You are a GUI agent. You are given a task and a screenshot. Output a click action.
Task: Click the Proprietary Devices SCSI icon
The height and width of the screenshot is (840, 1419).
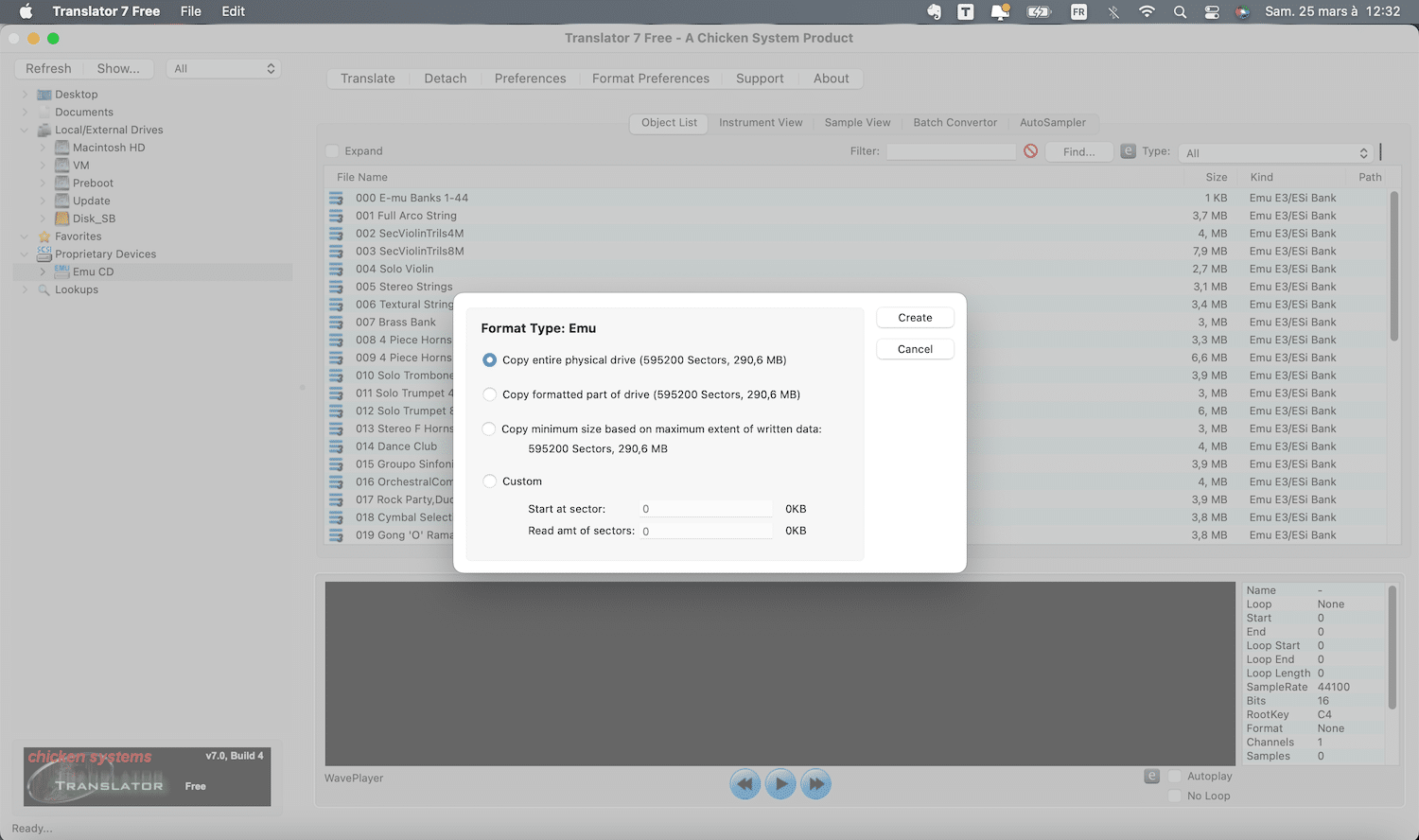pyautogui.click(x=44, y=254)
